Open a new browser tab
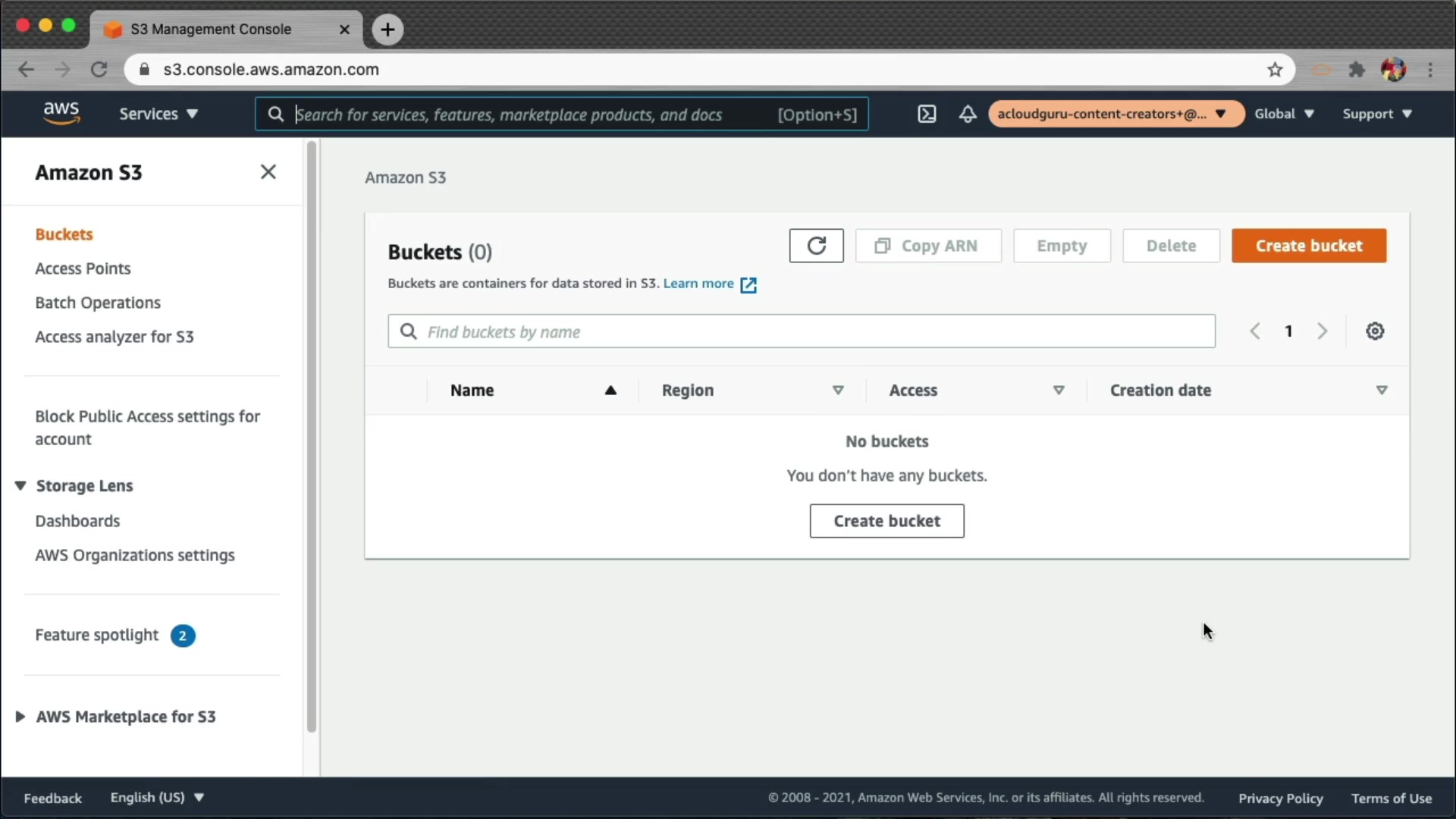 pos(388,30)
